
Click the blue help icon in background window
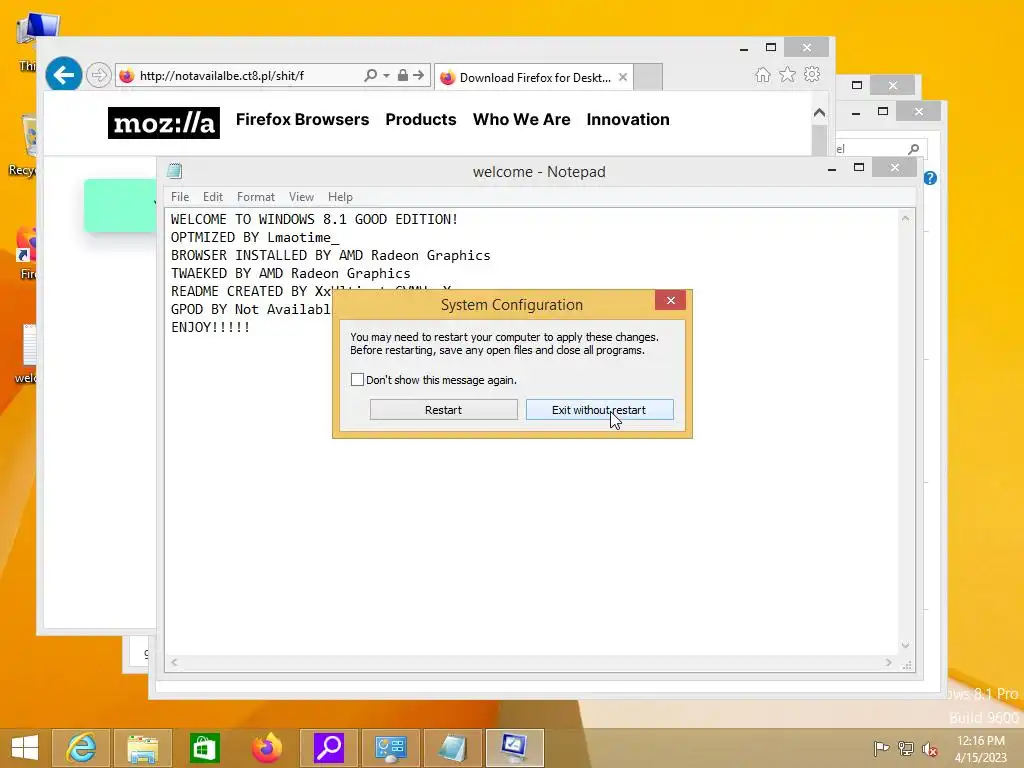(x=931, y=178)
